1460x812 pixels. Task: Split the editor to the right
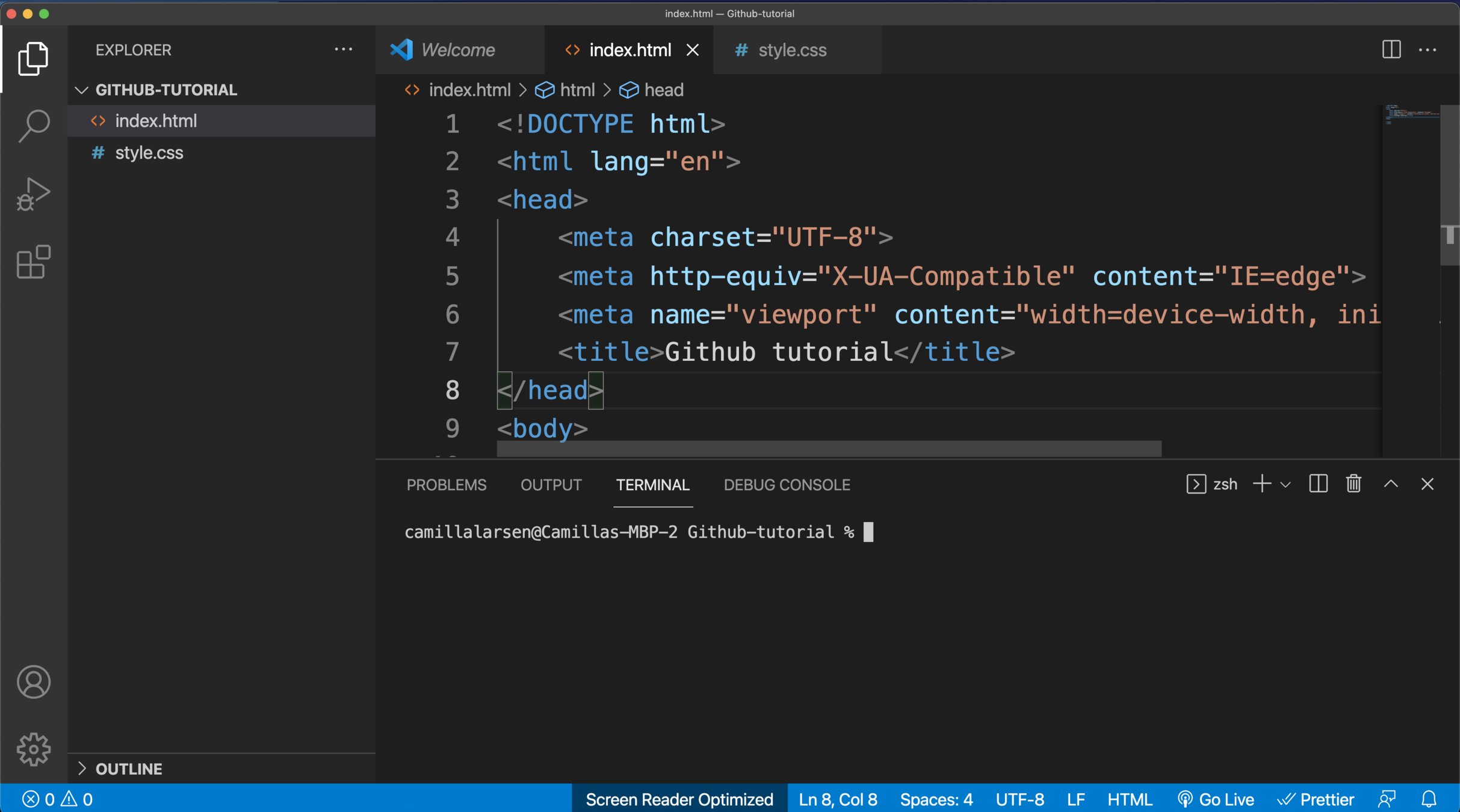point(1391,49)
